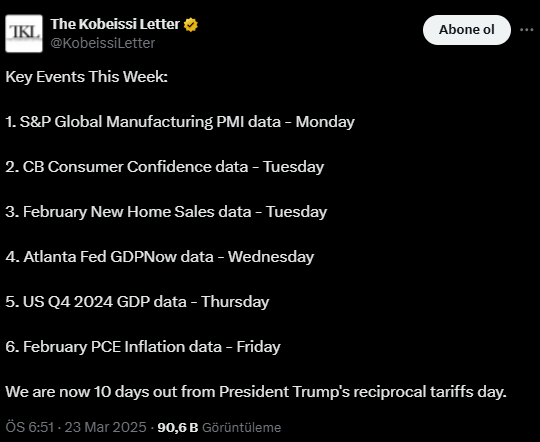This screenshot has height=442, width=540.
Task: Open The Kobeissi Letter display name
Action: 115,24
